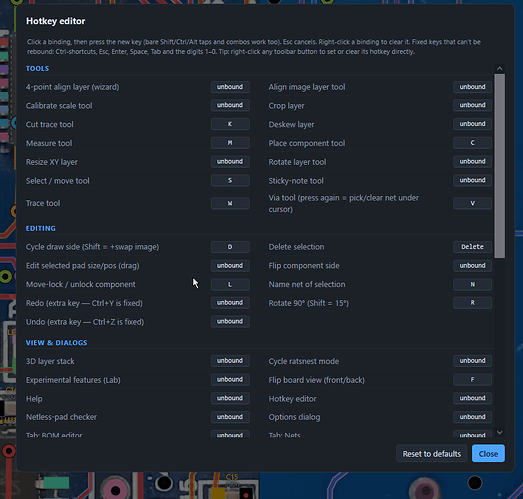Viewport: 523px width, 499px height.
Task: Set a binding for Options dialog
Action: pos(472,417)
